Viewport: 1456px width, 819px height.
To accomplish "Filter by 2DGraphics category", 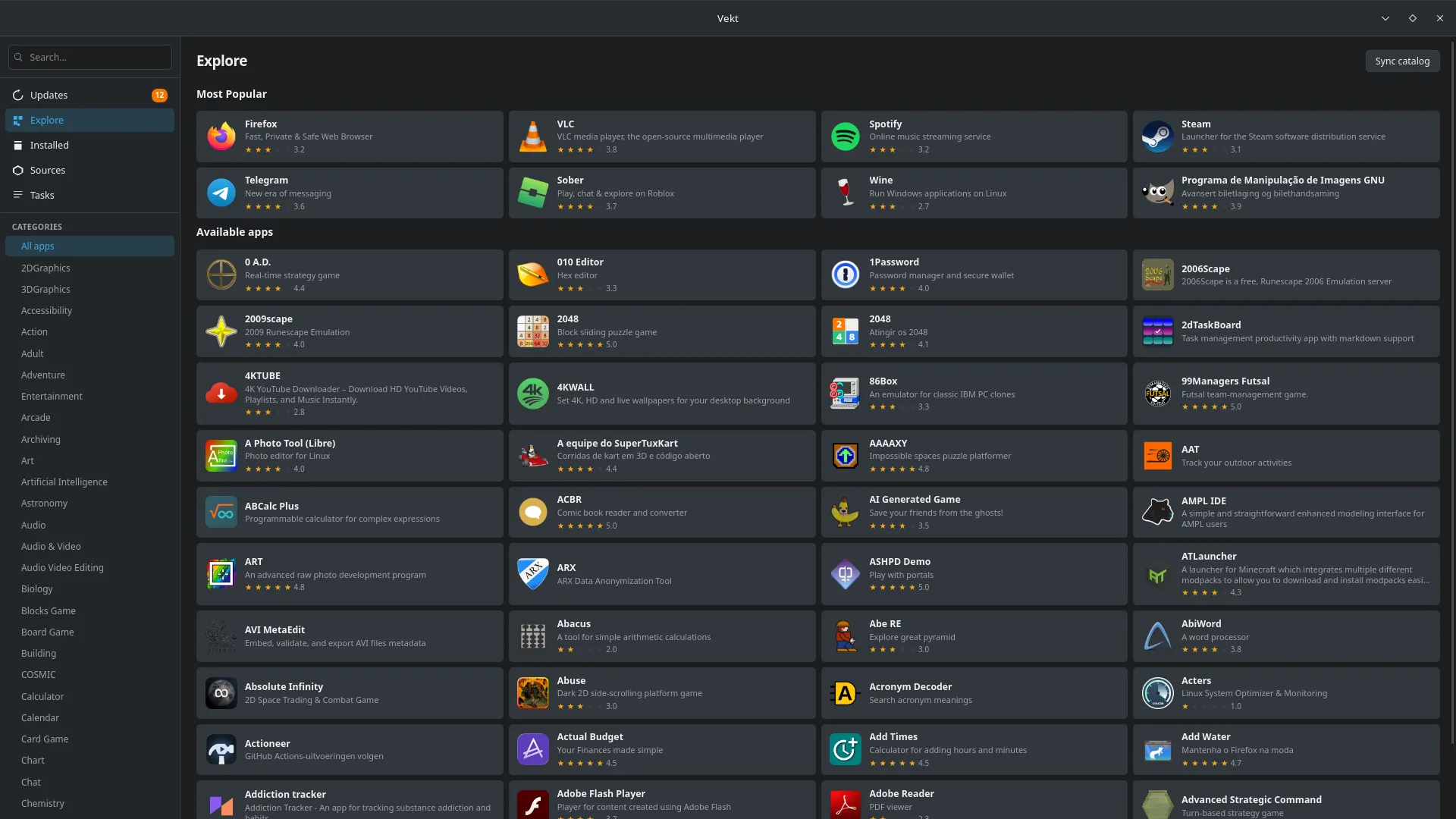I will pos(89,268).
